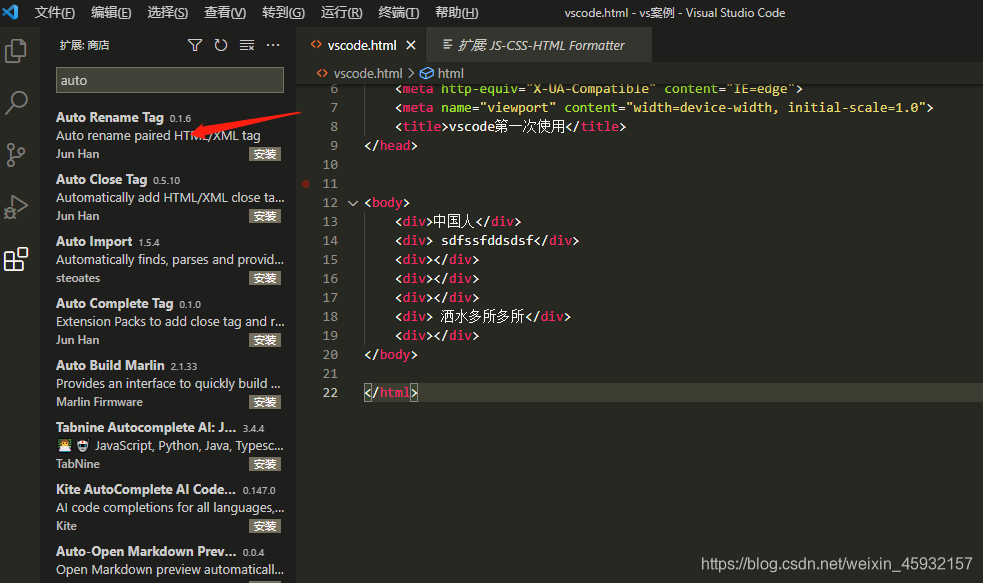983x583 pixels.
Task: Select the Auto Complete Tag extension entry
Action: pyautogui.click(x=168, y=322)
